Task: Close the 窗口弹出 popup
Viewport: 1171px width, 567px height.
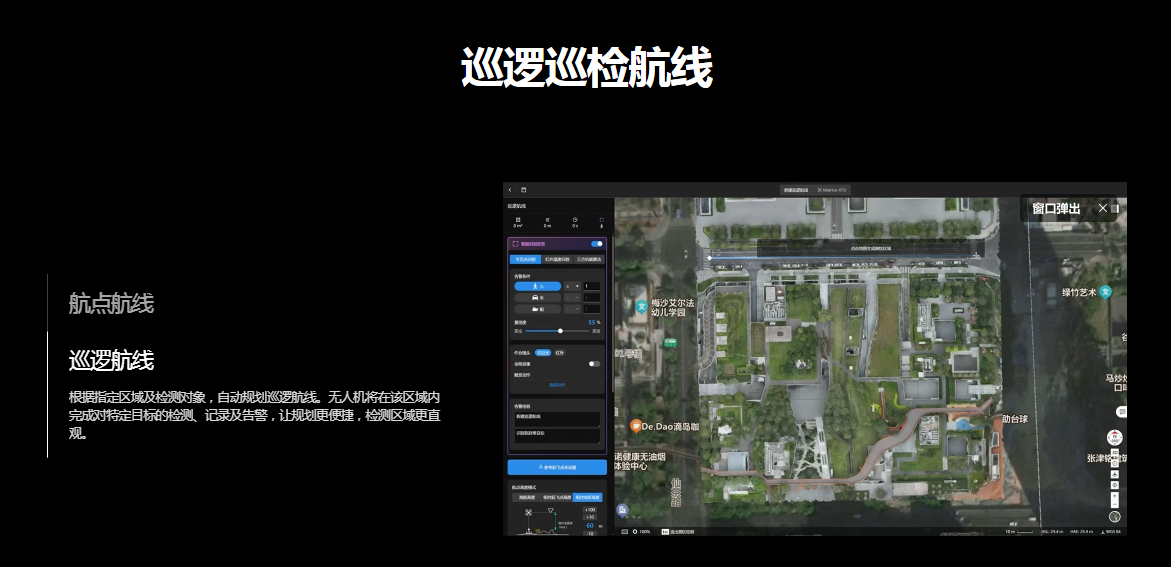Action: pyautogui.click(x=1102, y=208)
